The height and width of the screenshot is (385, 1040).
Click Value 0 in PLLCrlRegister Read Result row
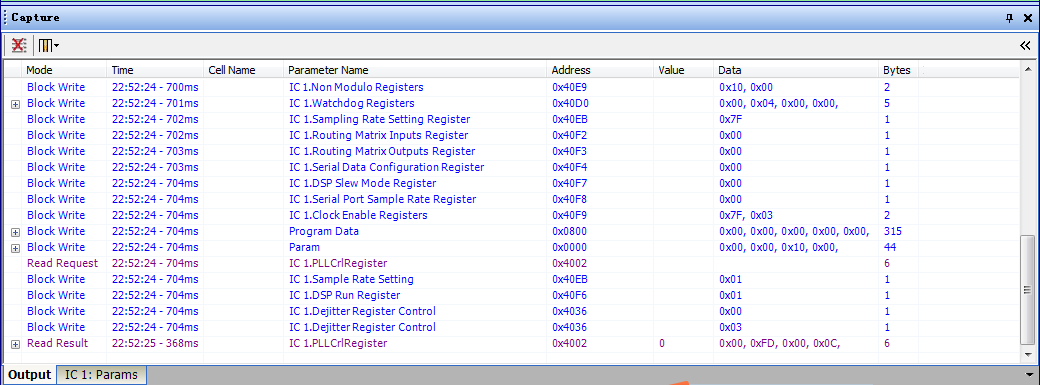(662, 343)
